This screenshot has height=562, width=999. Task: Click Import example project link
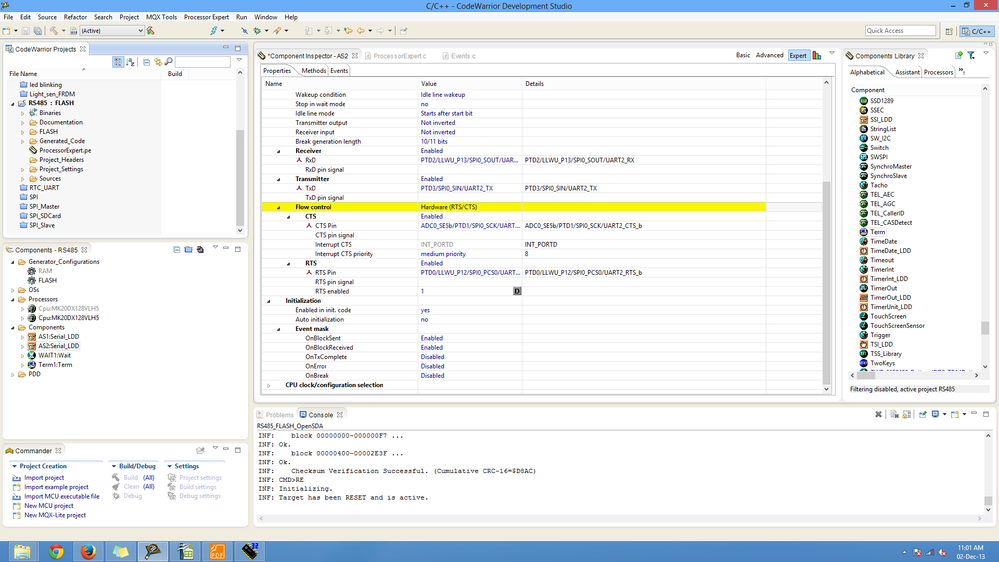pyautogui.click(x=56, y=487)
